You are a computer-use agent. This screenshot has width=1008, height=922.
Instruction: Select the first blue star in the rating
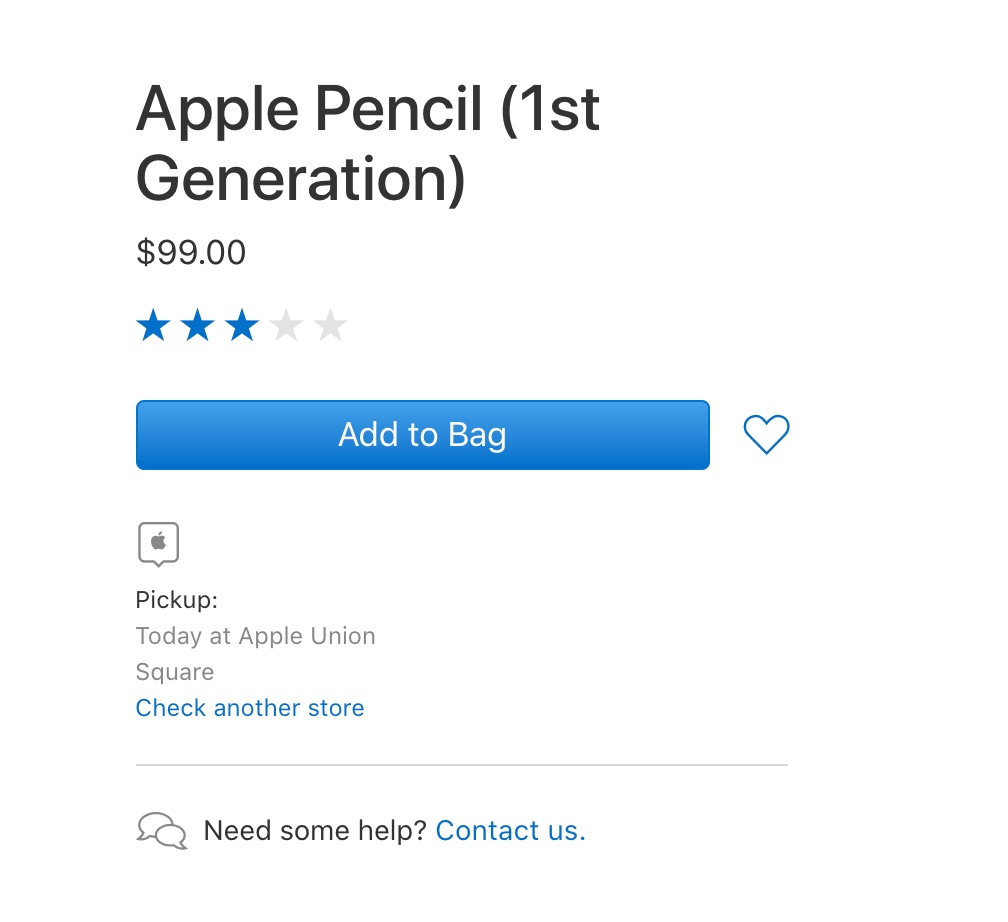pos(153,324)
